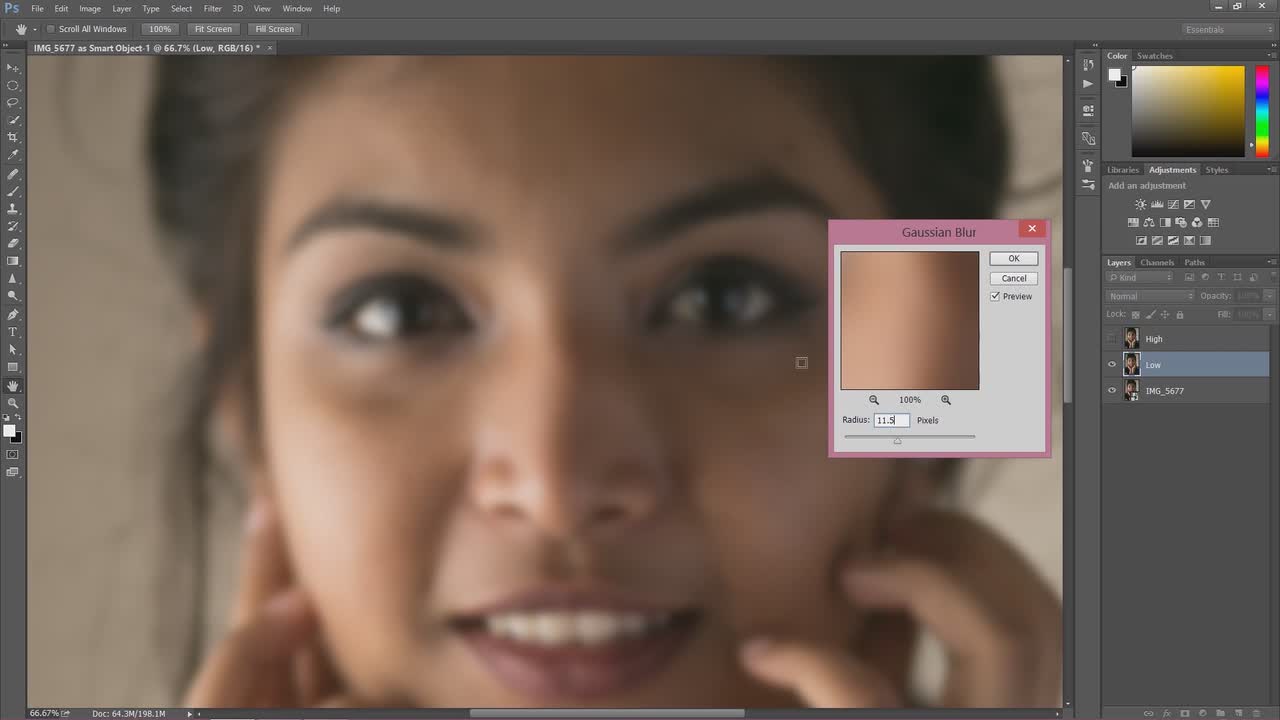The image size is (1280, 720).
Task: Open the History panel icon
Action: click(x=1088, y=65)
